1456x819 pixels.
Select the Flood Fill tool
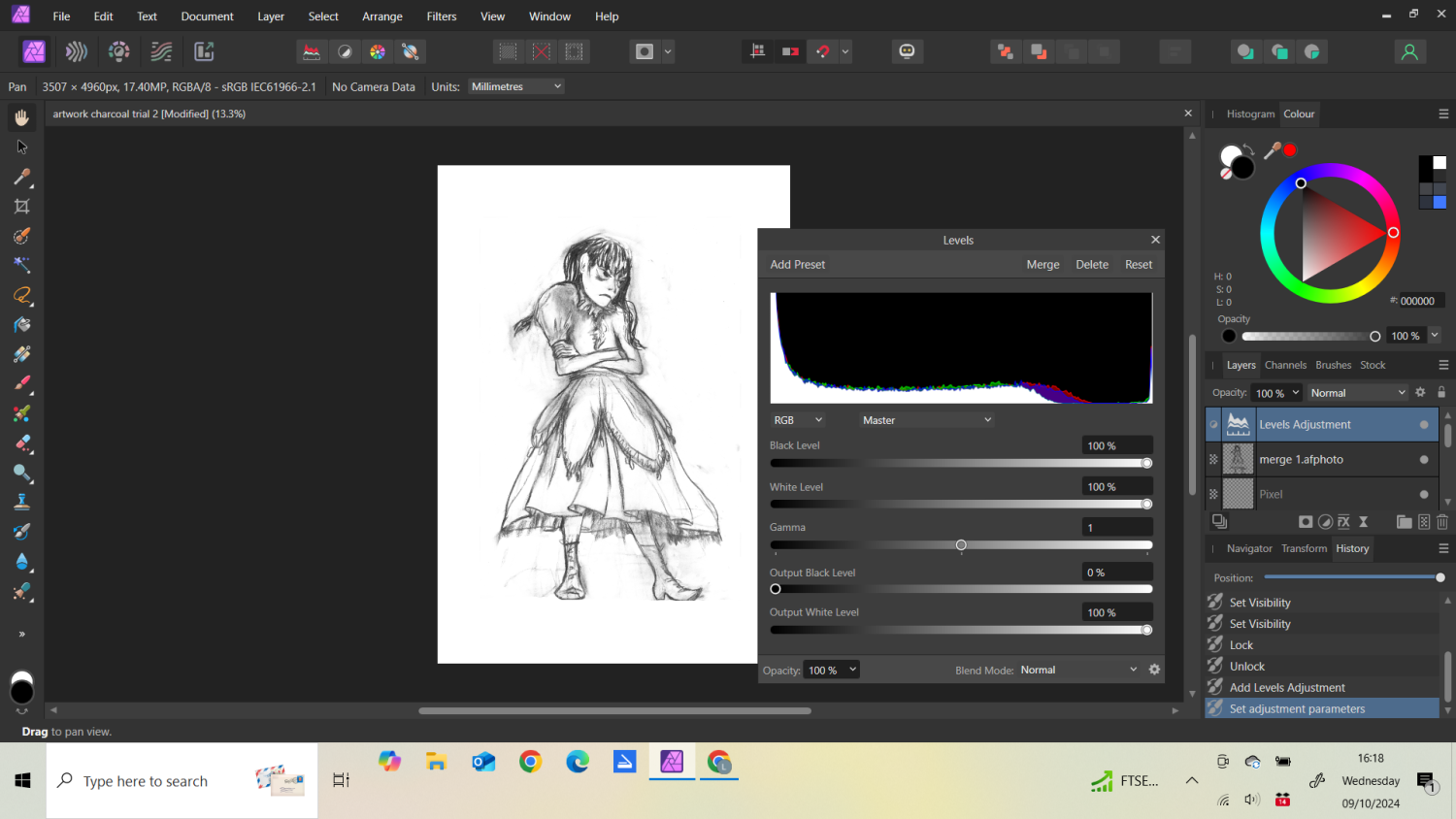(x=21, y=325)
